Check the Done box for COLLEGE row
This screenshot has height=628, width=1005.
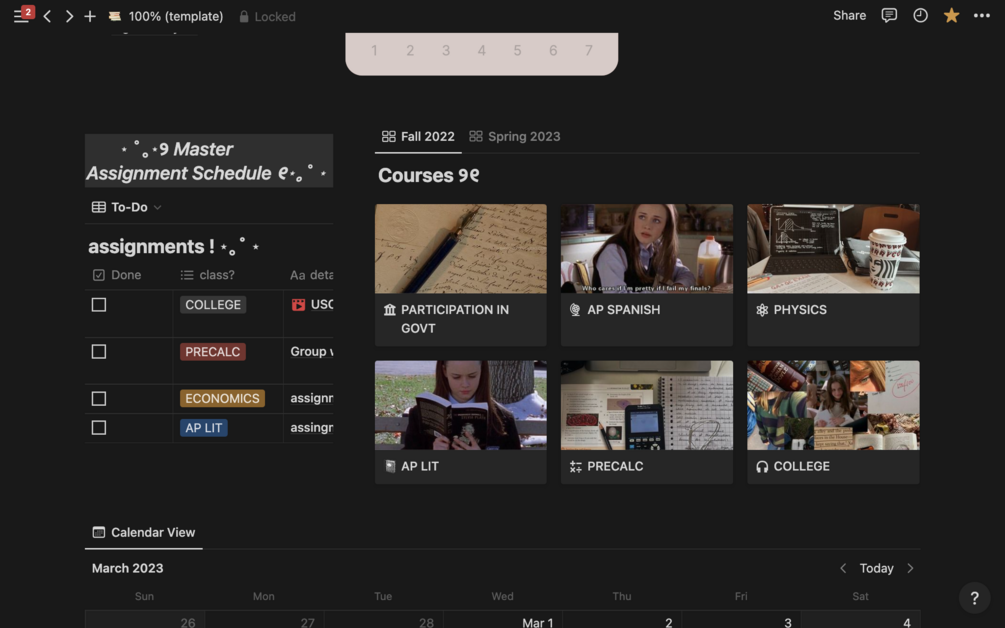point(99,305)
